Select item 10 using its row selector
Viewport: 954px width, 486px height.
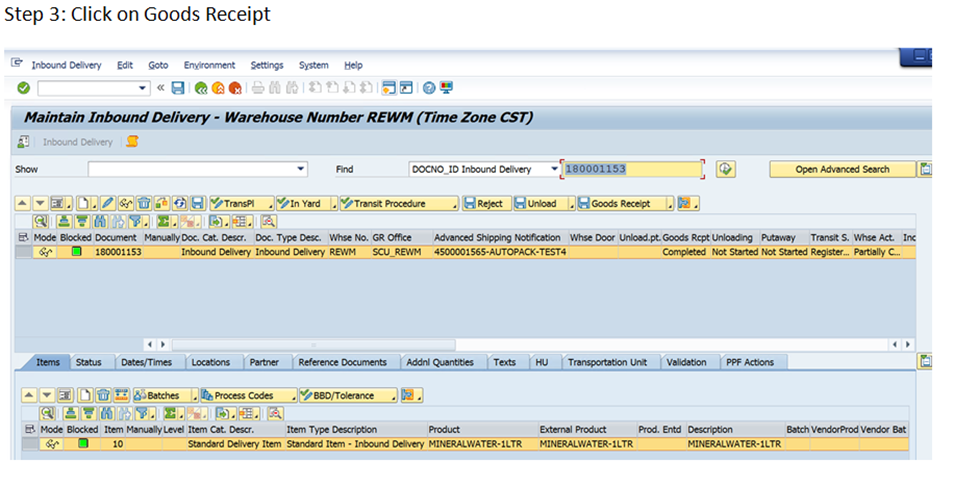pos(30,444)
